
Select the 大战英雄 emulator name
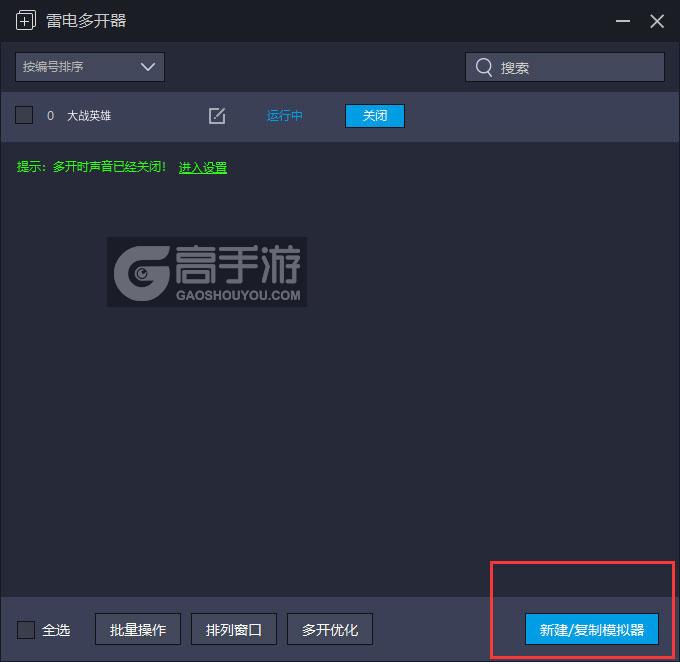click(x=89, y=116)
